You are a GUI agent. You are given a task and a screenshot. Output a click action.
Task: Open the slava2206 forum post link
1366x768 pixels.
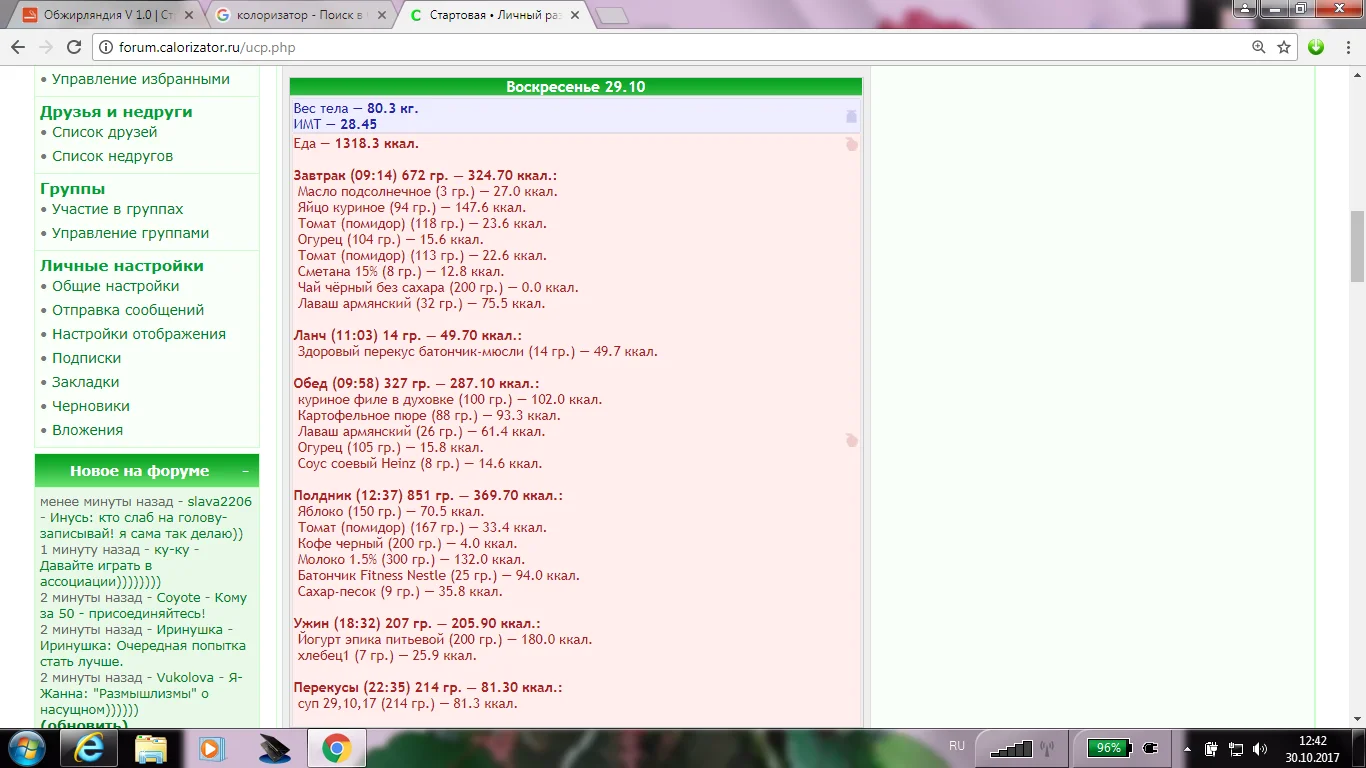(x=220, y=501)
